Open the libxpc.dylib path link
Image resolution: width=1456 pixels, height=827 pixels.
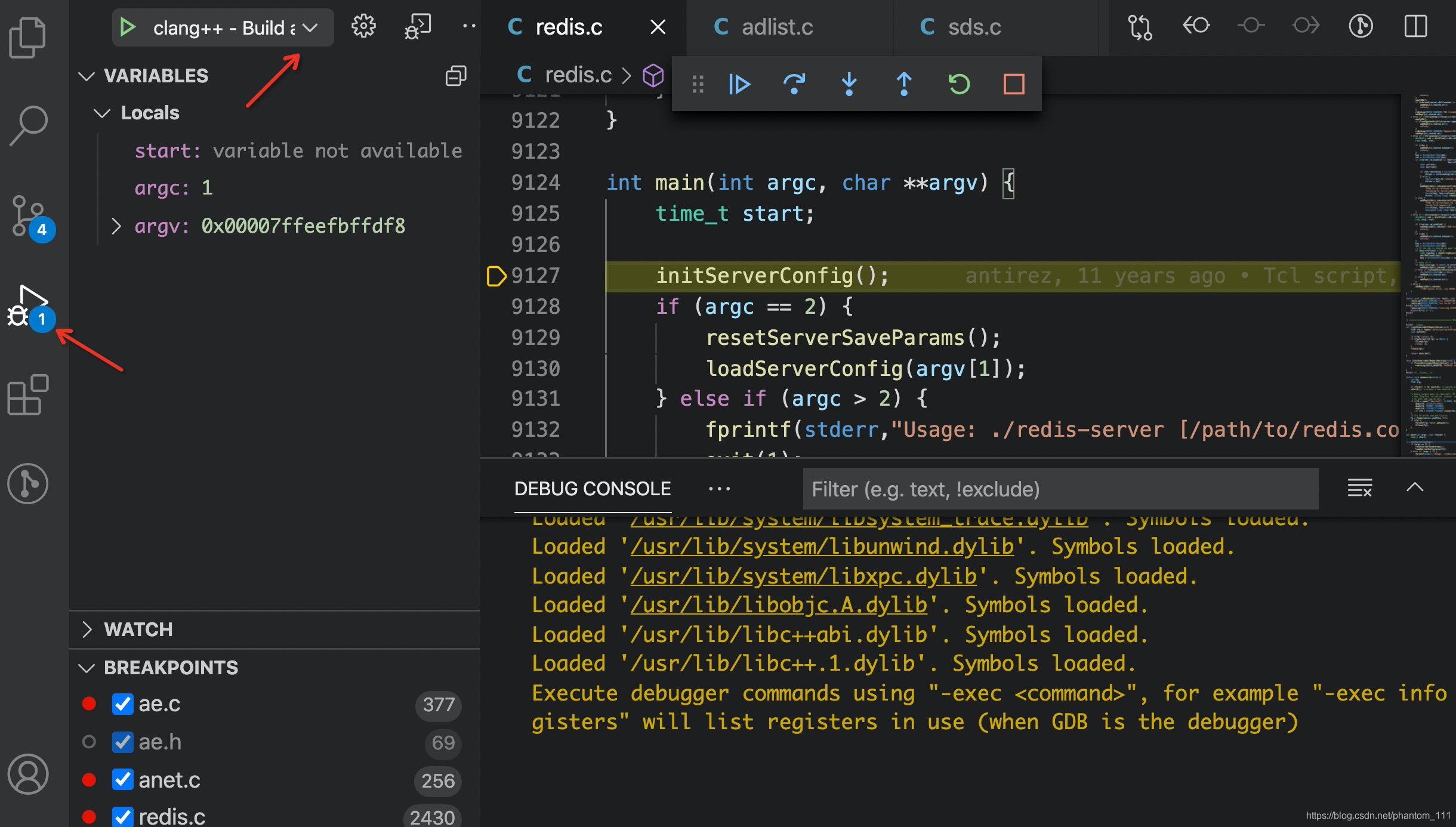(x=804, y=576)
